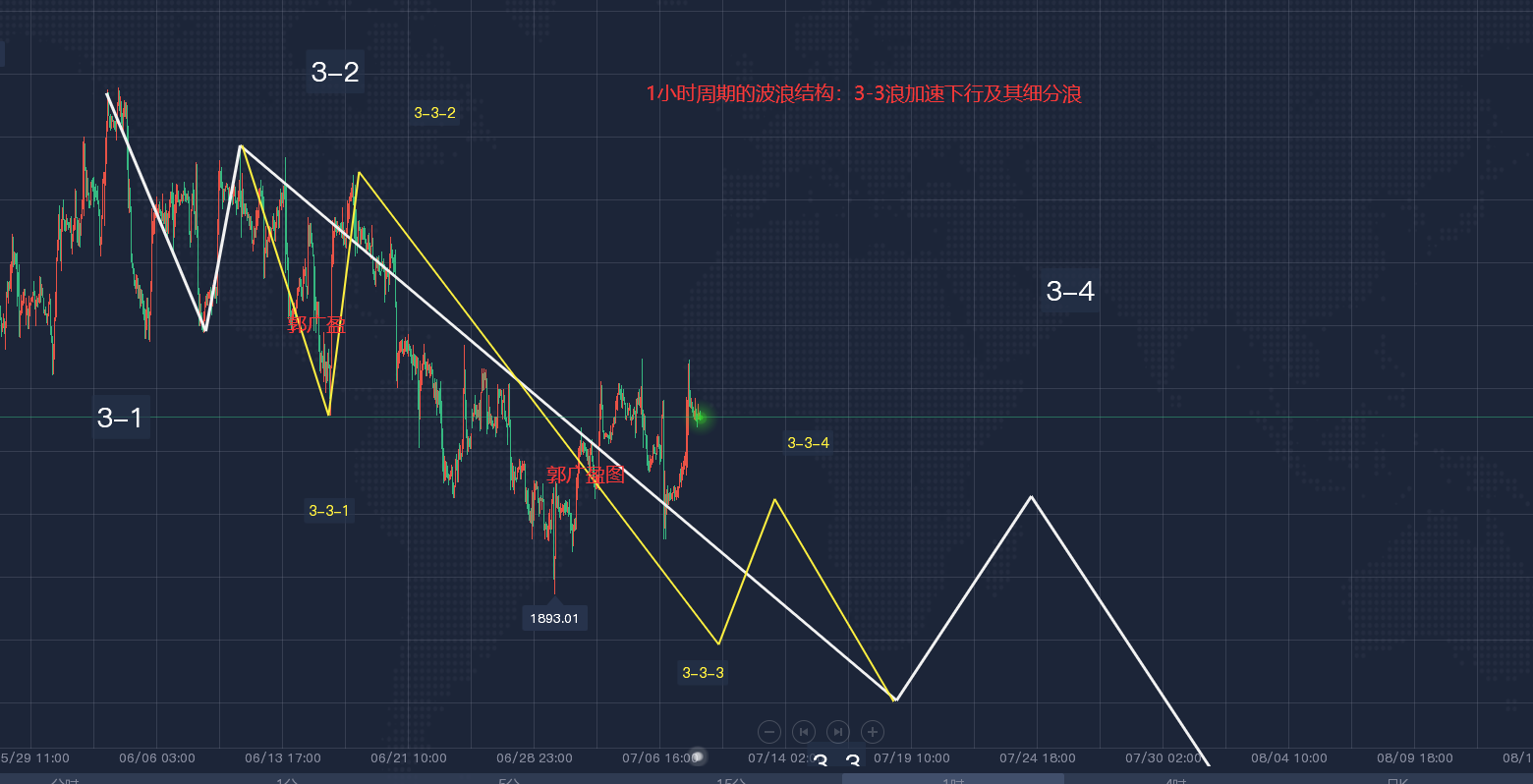The width and height of the screenshot is (1533, 784).
Task: Switch to the 5分 timeframe tab
Action: point(509,780)
